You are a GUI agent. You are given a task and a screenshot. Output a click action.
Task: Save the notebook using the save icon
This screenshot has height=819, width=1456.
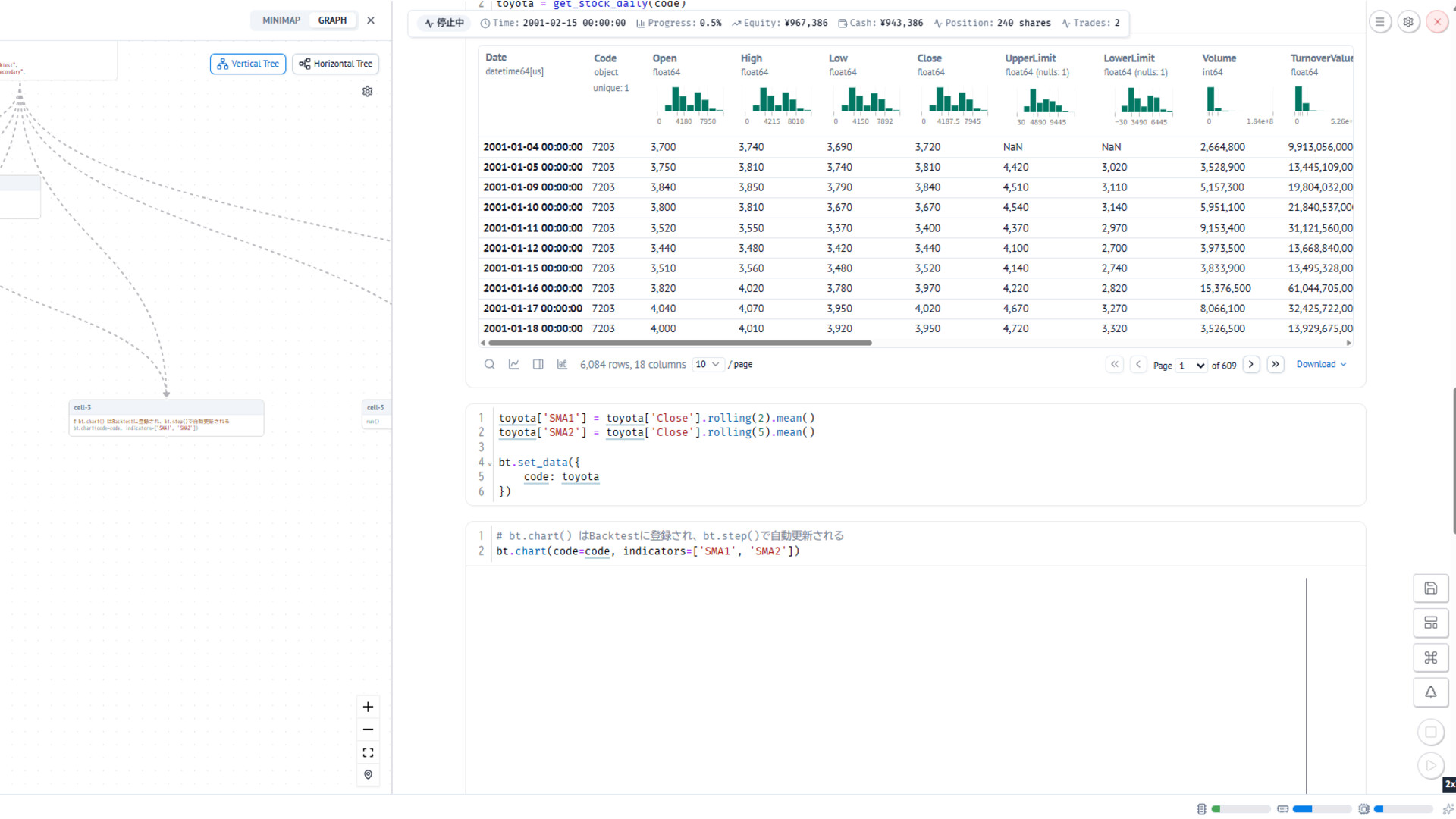[x=1431, y=588]
